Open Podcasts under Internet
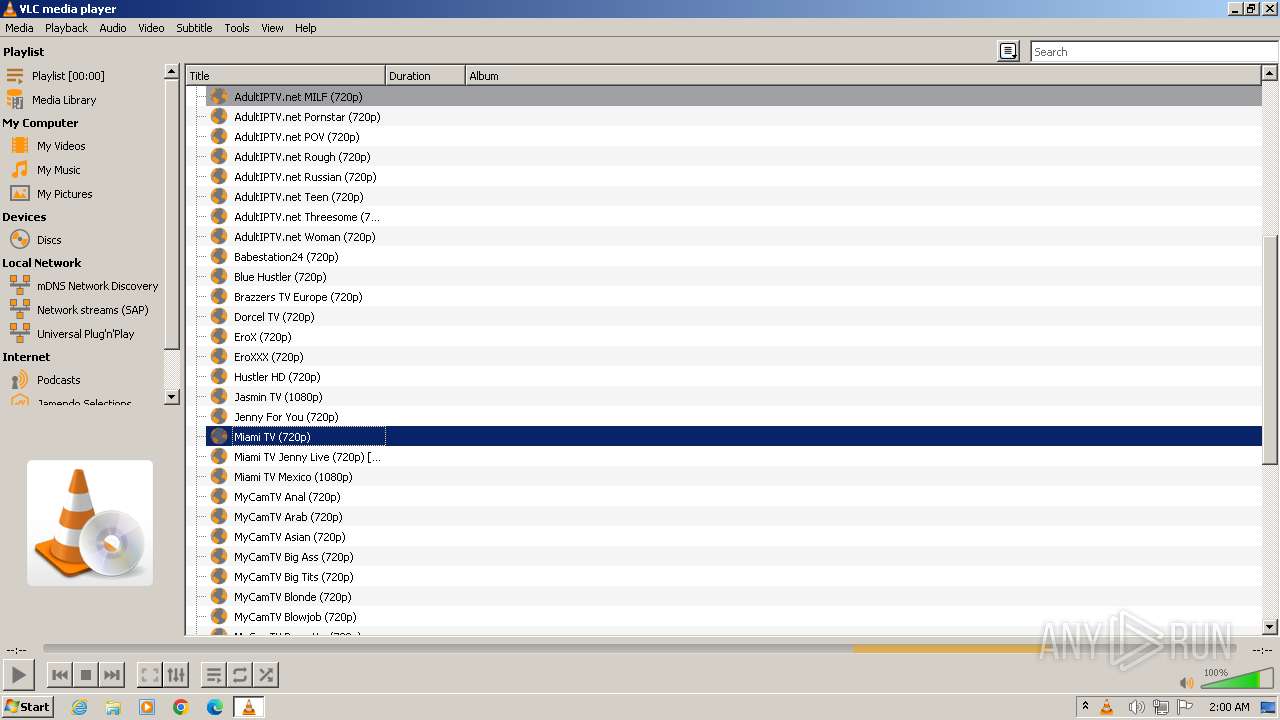Image resolution: width=1280 pixels, height=720 pixels. point(58,380)
